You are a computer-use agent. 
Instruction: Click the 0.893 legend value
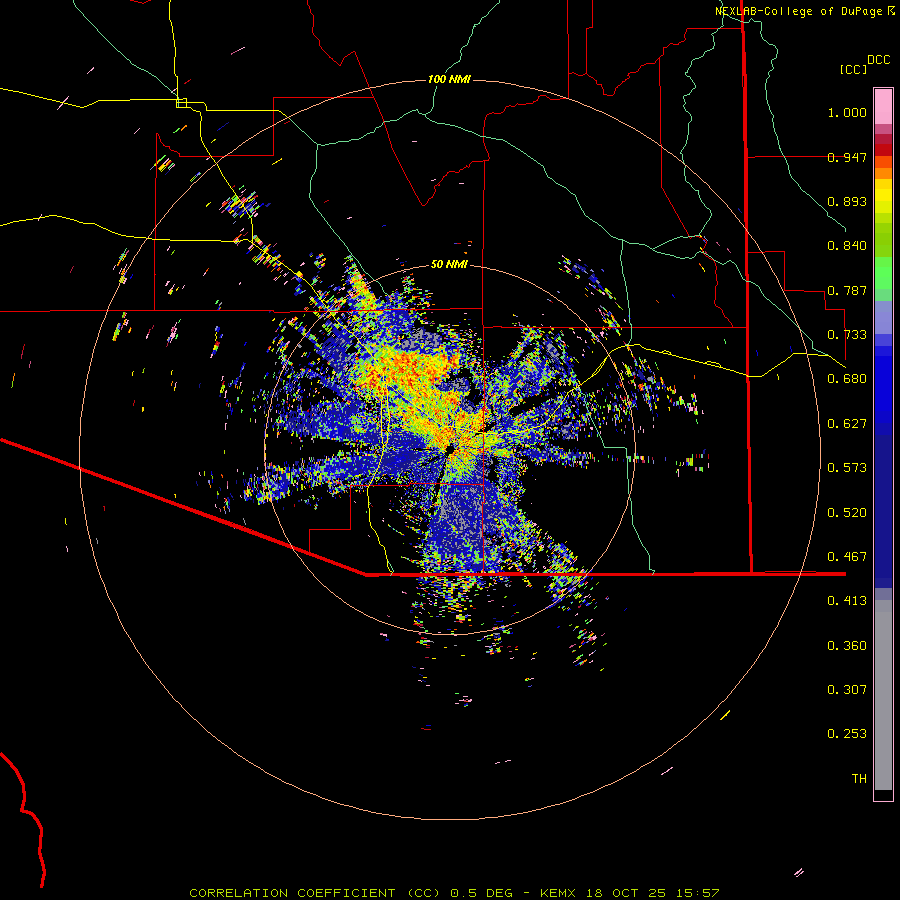(847, 201)
